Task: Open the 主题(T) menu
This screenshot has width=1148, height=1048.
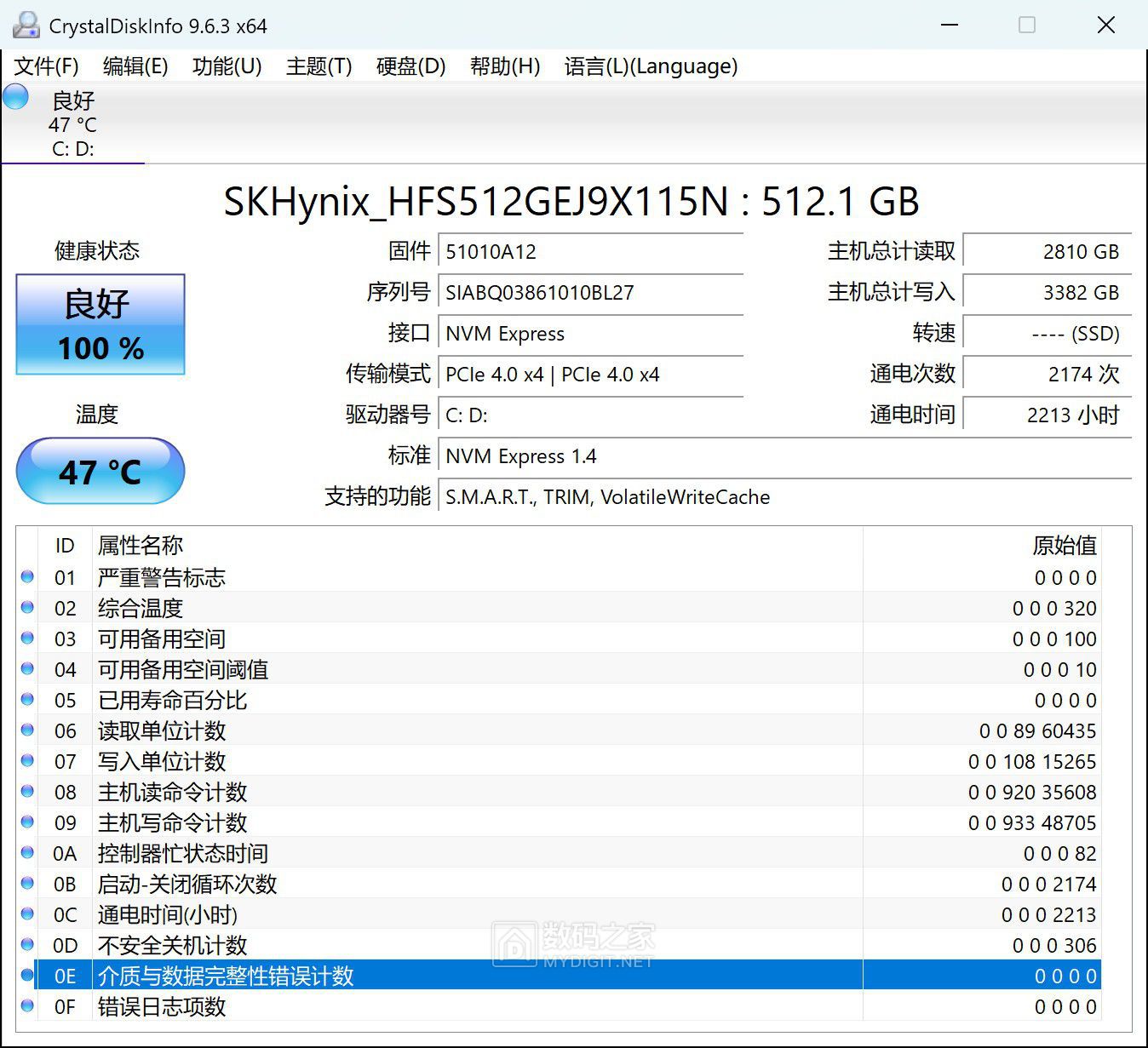Action: tap(319, 66)
